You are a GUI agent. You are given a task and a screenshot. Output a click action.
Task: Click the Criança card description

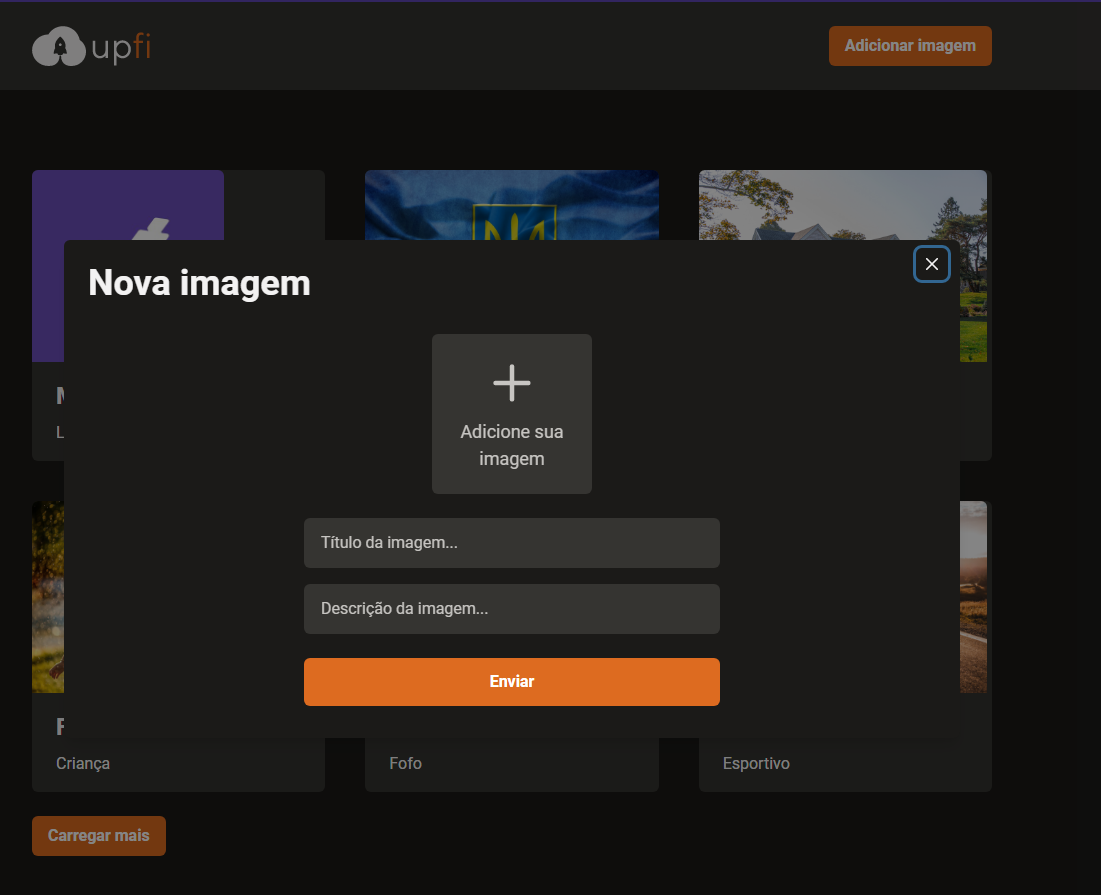pos(83,763)
